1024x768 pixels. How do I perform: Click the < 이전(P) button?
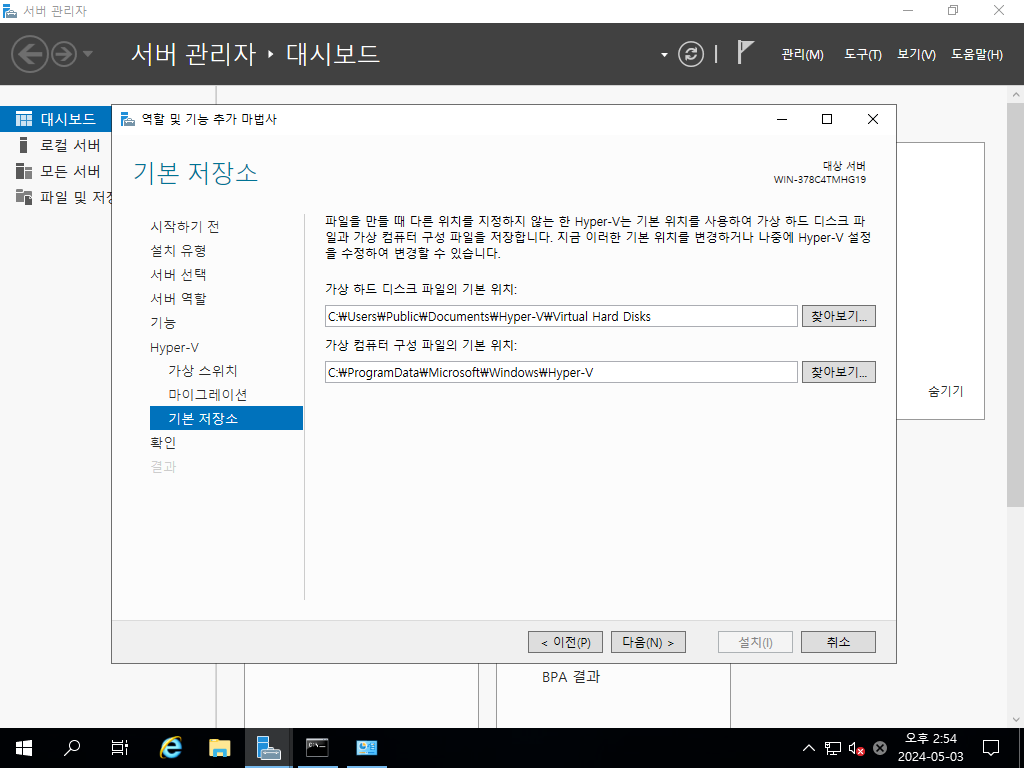tap(566, 642)
